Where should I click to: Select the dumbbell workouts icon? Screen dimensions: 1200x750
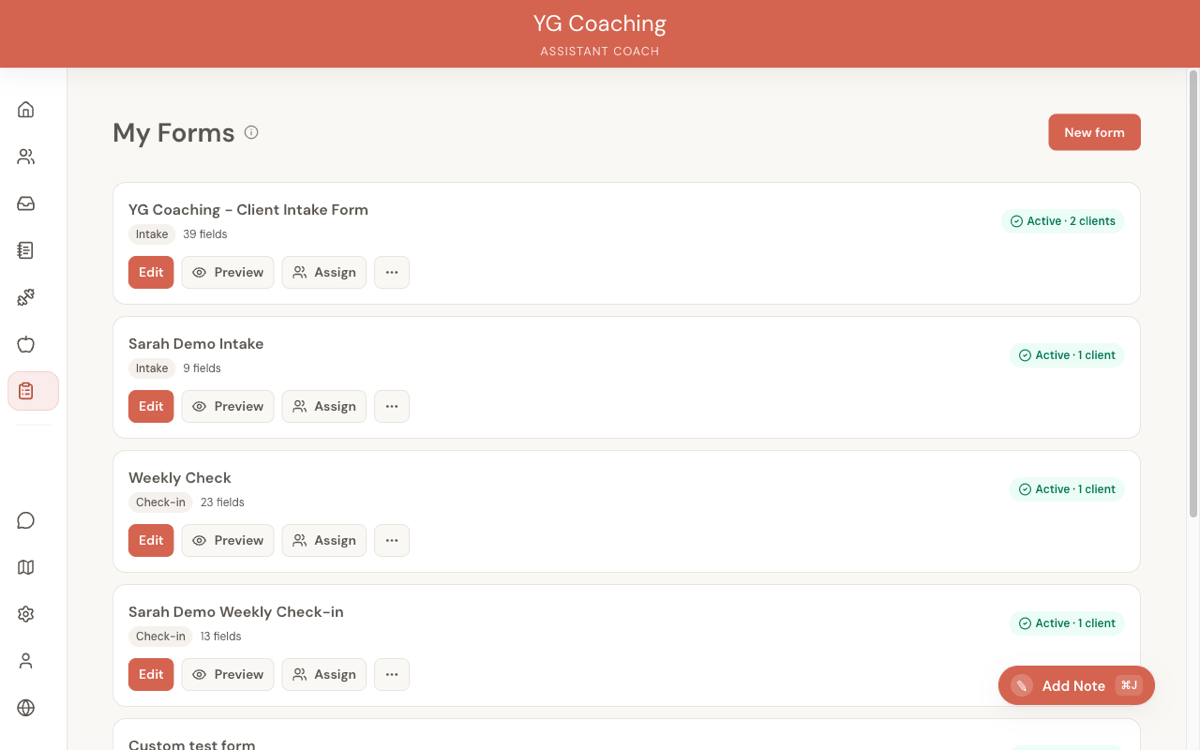[x=25, y=297]
